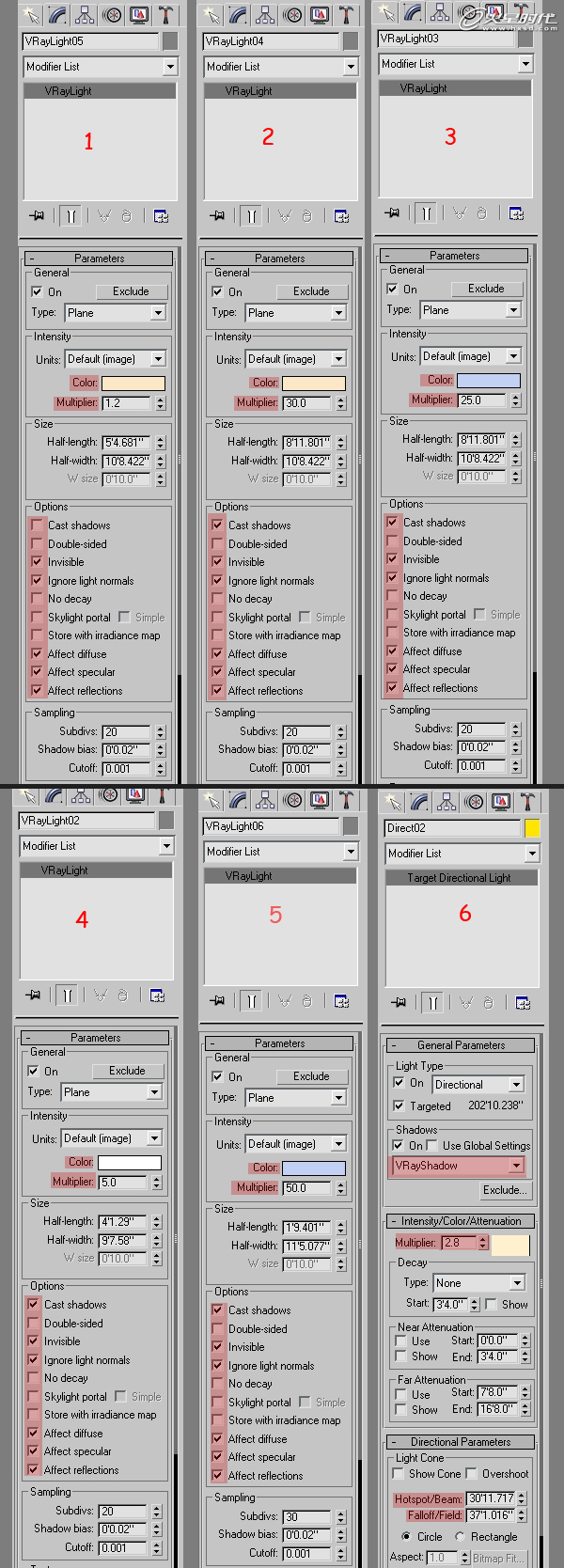
Task: Select Target Directional Light stack entry
Action: pyautogui.click(x=460, y=878)
